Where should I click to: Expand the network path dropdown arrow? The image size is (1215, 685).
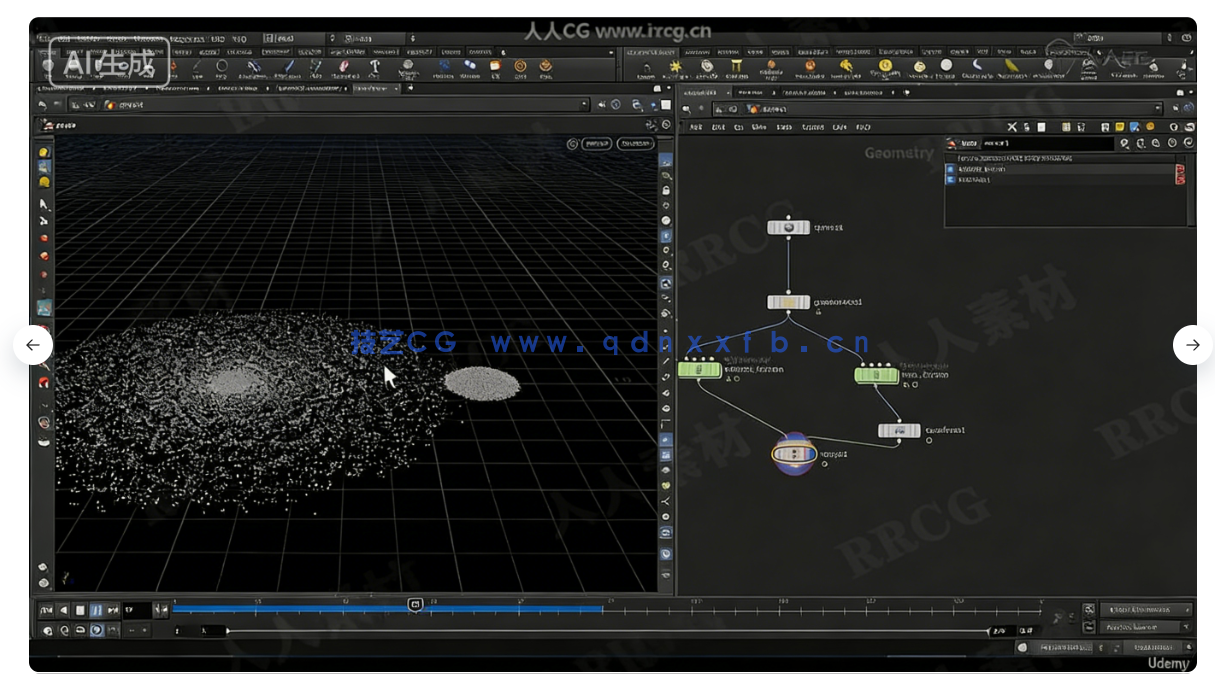(x=1158, y=108)
